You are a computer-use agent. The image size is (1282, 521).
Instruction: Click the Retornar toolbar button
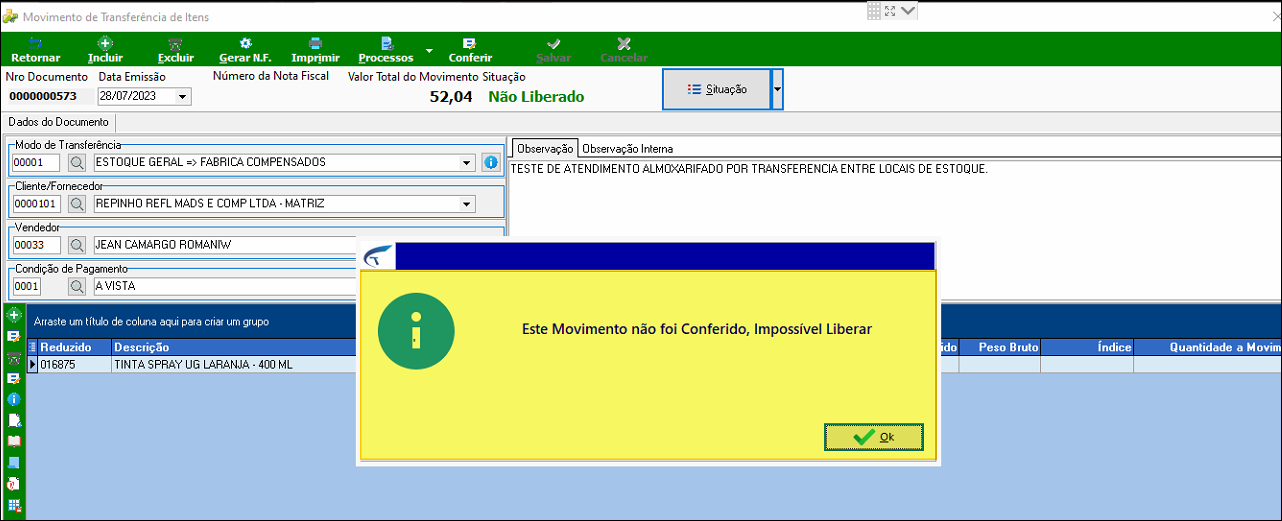(35, 50)
